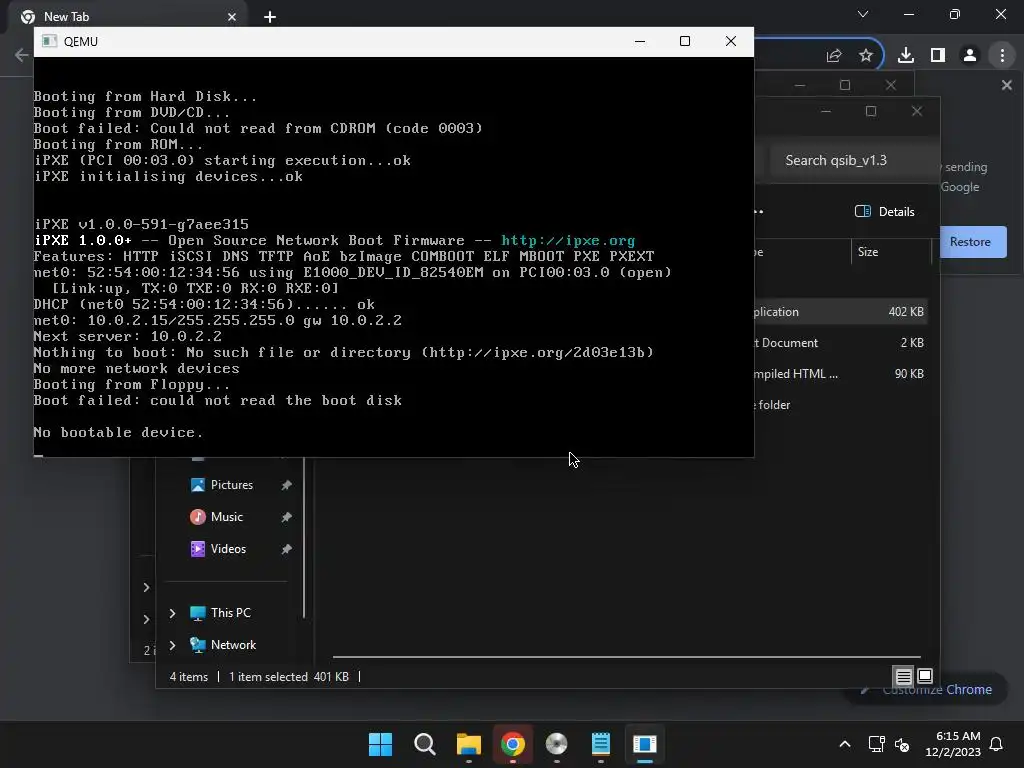Open taskbar Search

[x=424, y=744]
